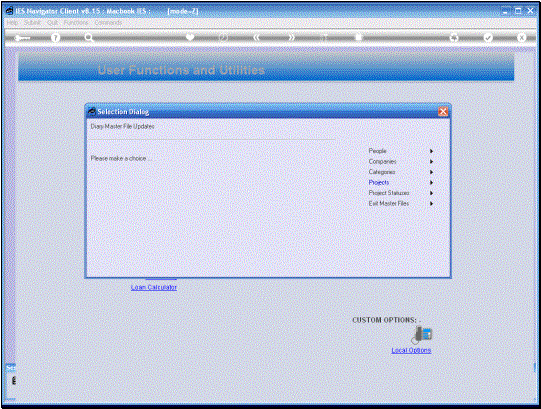Open the Functions menu in the menu bar
541x409 pixels.
(76, 22)
